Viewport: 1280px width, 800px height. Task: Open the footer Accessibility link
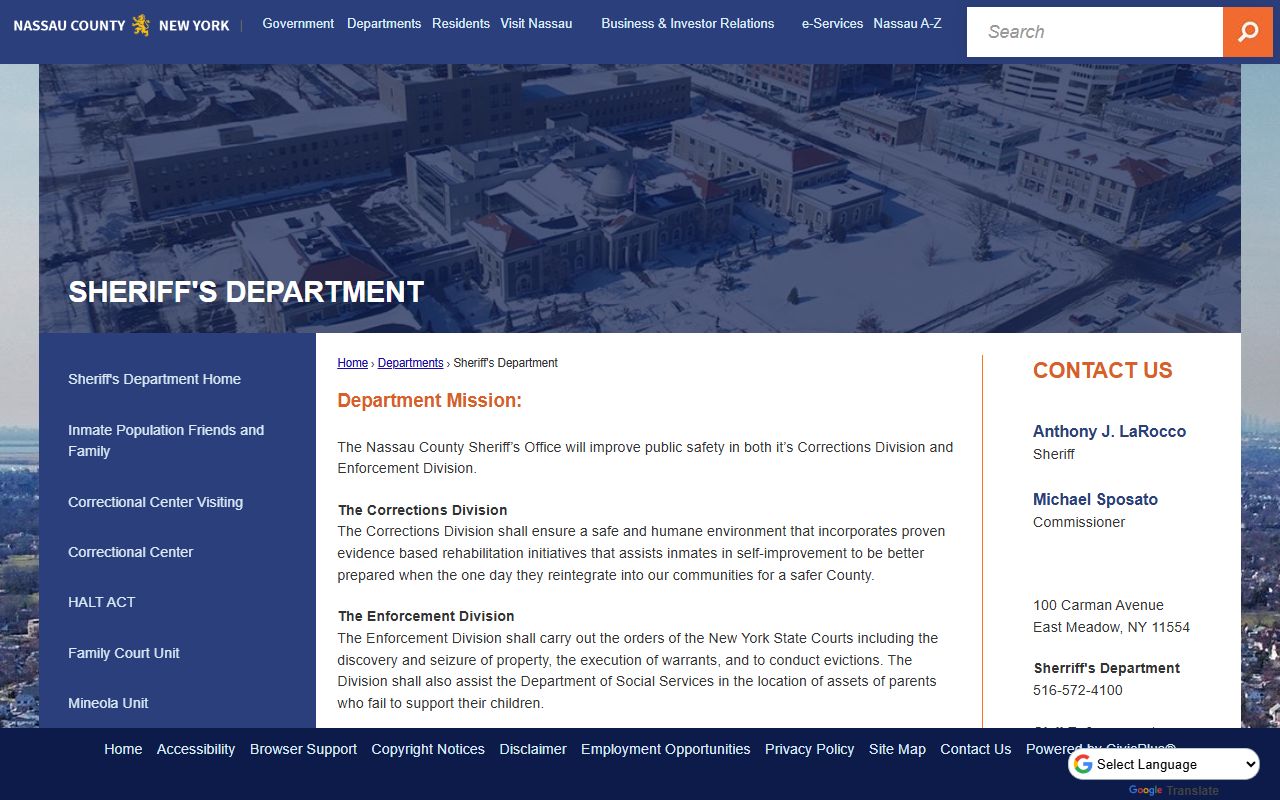(x=196, y=749)
